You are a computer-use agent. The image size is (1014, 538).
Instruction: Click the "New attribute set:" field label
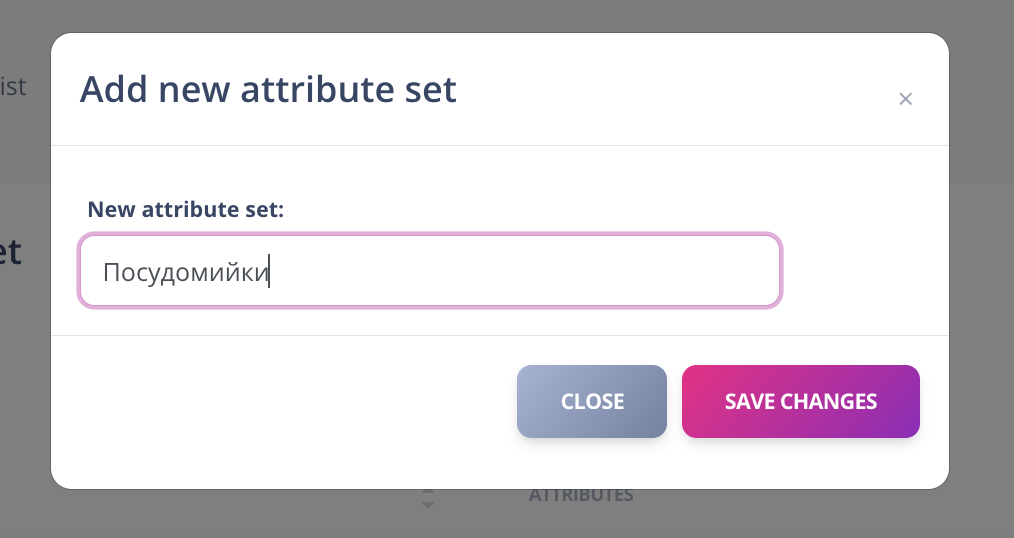(x=186, y=209)
